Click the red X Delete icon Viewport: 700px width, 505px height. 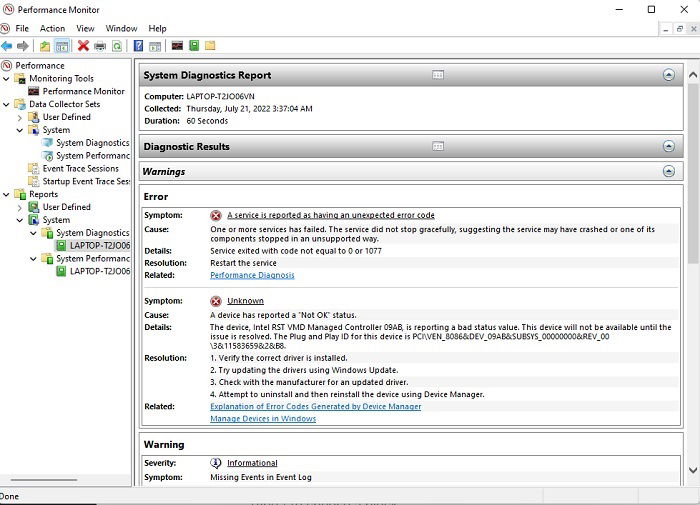tap(83, 46)
